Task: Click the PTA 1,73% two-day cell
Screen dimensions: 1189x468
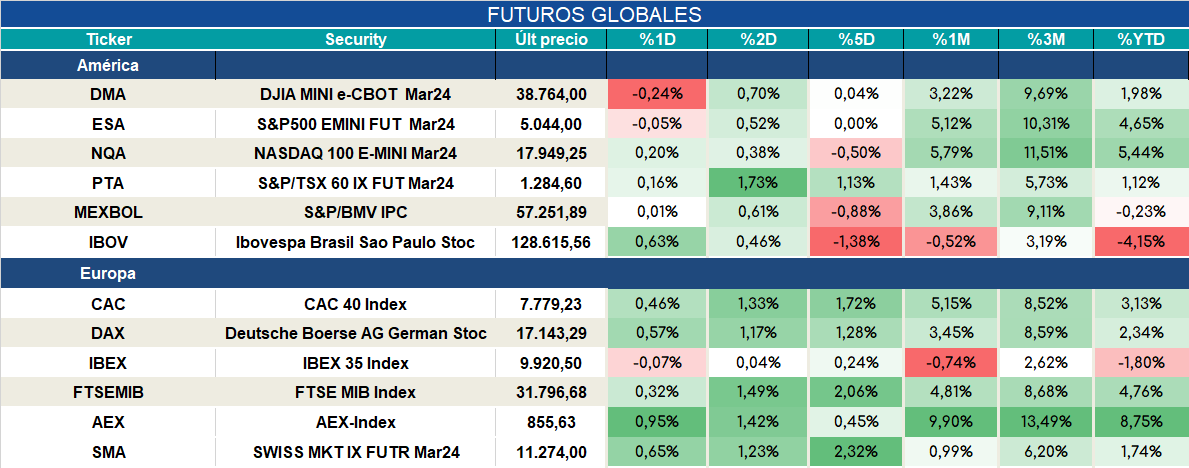Action: pos(758,183)
